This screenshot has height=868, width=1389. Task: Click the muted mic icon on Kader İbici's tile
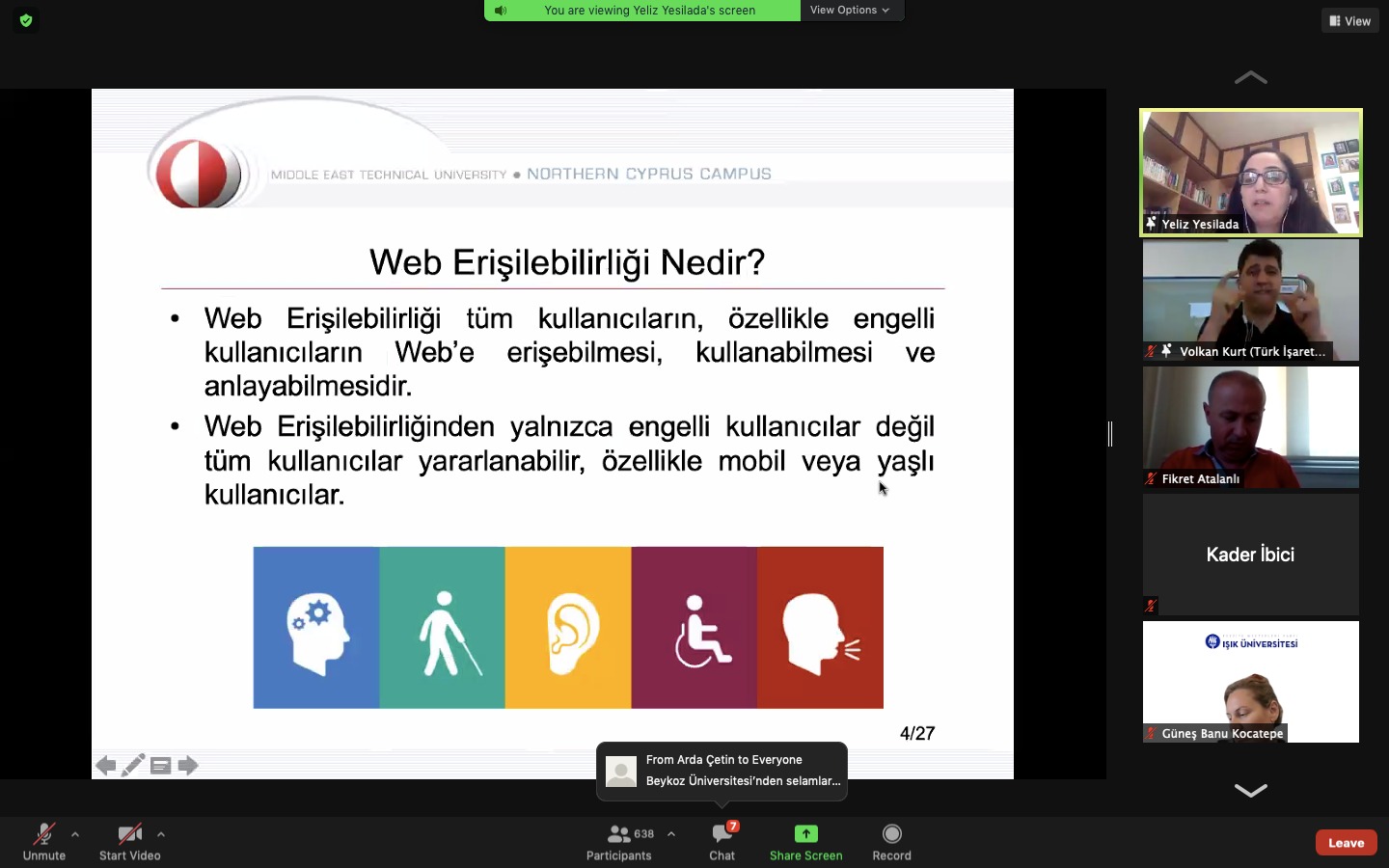[x=1151, y=606]
